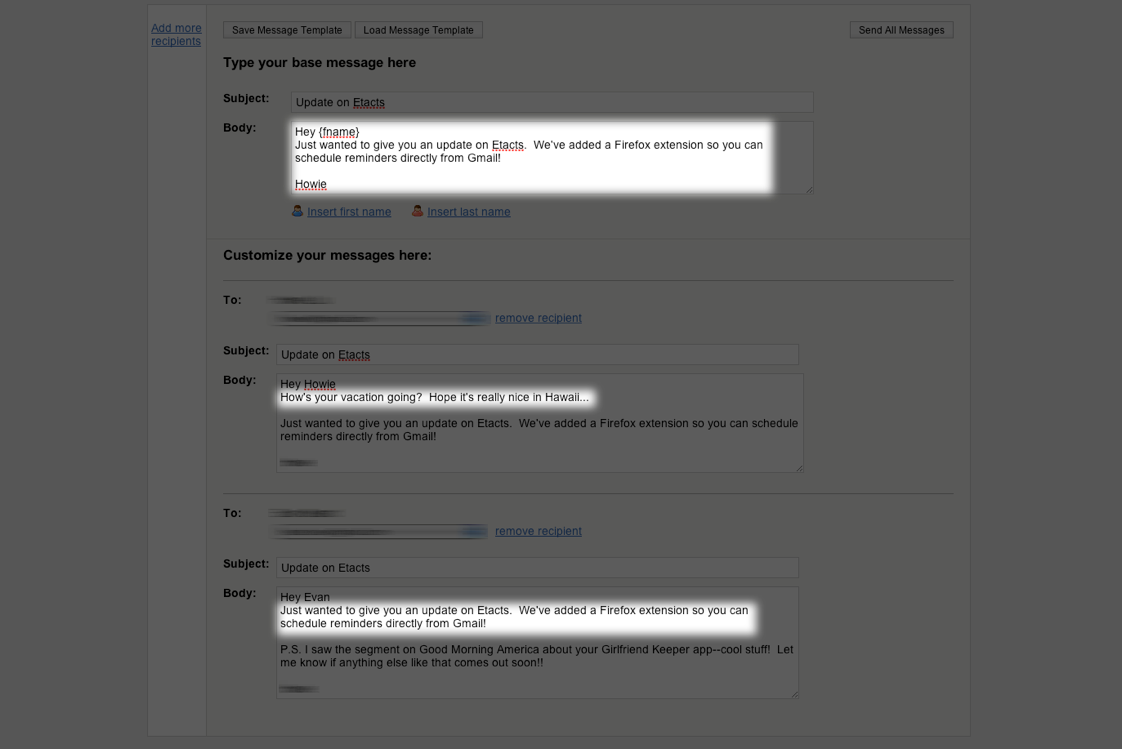Click the Save Message Template button
The image size is (1122, 749).
(x=287, y=30)
